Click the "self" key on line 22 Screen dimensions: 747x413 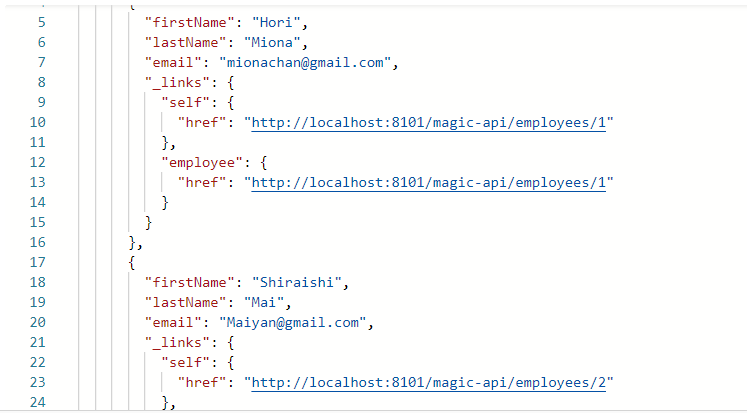(185, 363)
